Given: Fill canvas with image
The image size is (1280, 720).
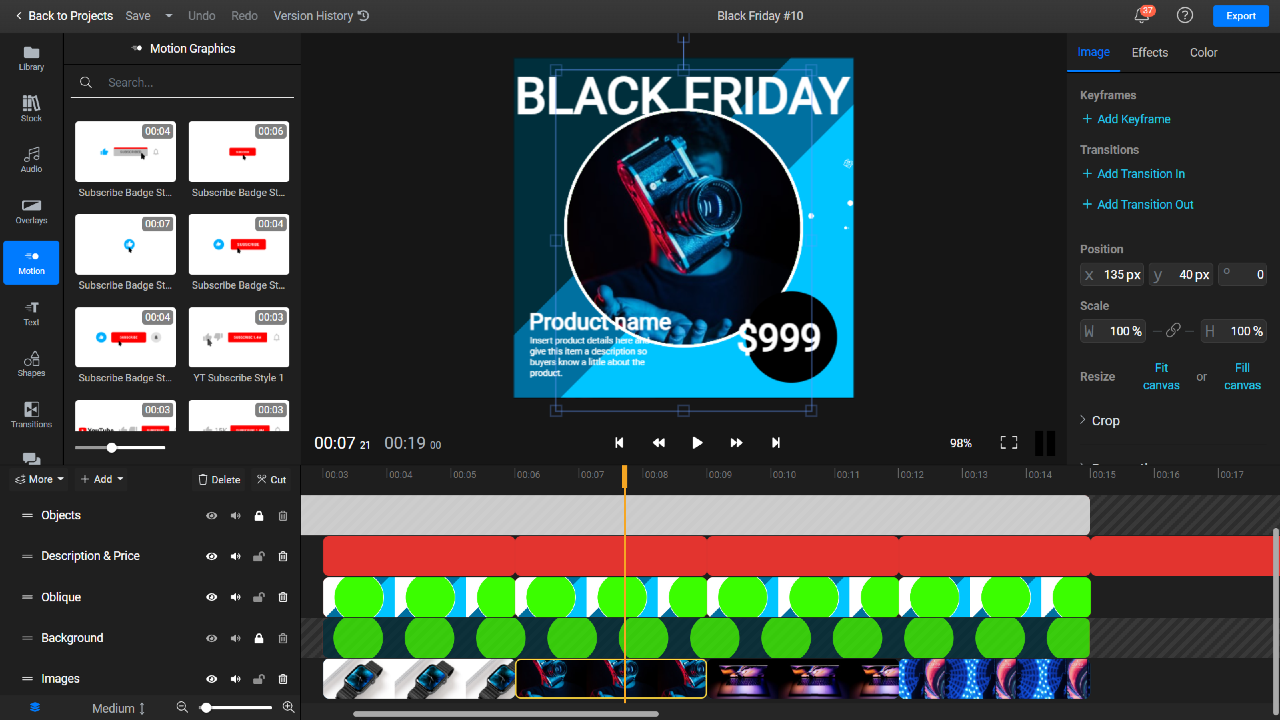Looking at the screenshot, I should tap(1242, 377).
